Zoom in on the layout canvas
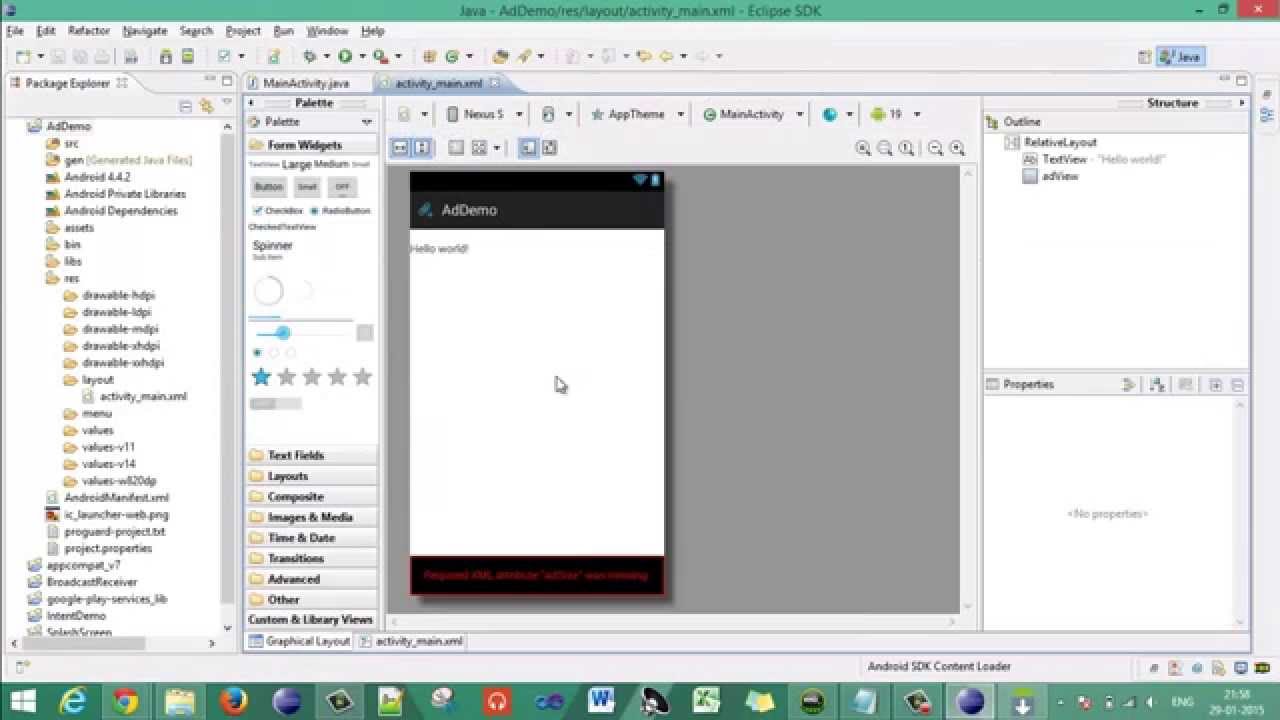Viewport: 1280px width, 720px height. [x=957, y=148]
